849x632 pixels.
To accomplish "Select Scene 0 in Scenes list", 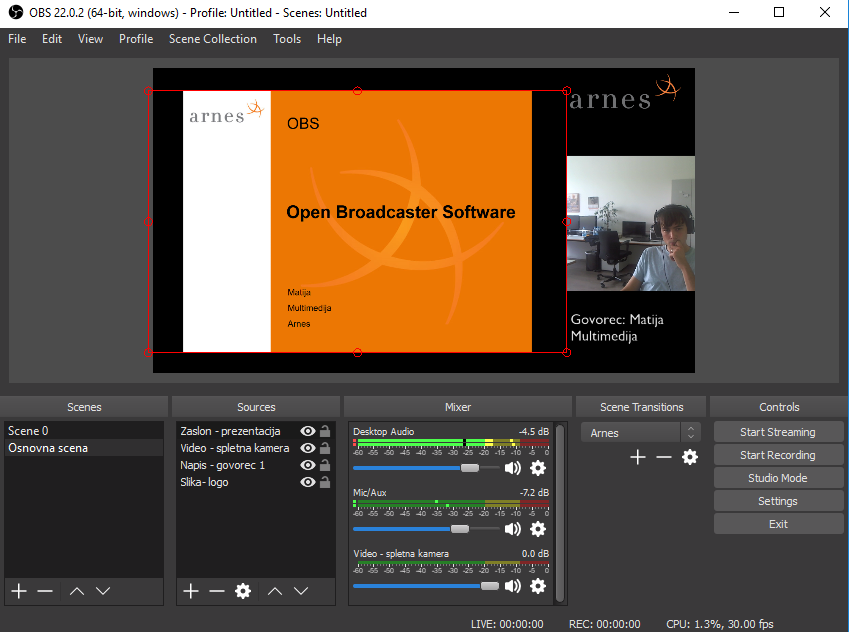I will pyautogui.click(x=84, y=431).
